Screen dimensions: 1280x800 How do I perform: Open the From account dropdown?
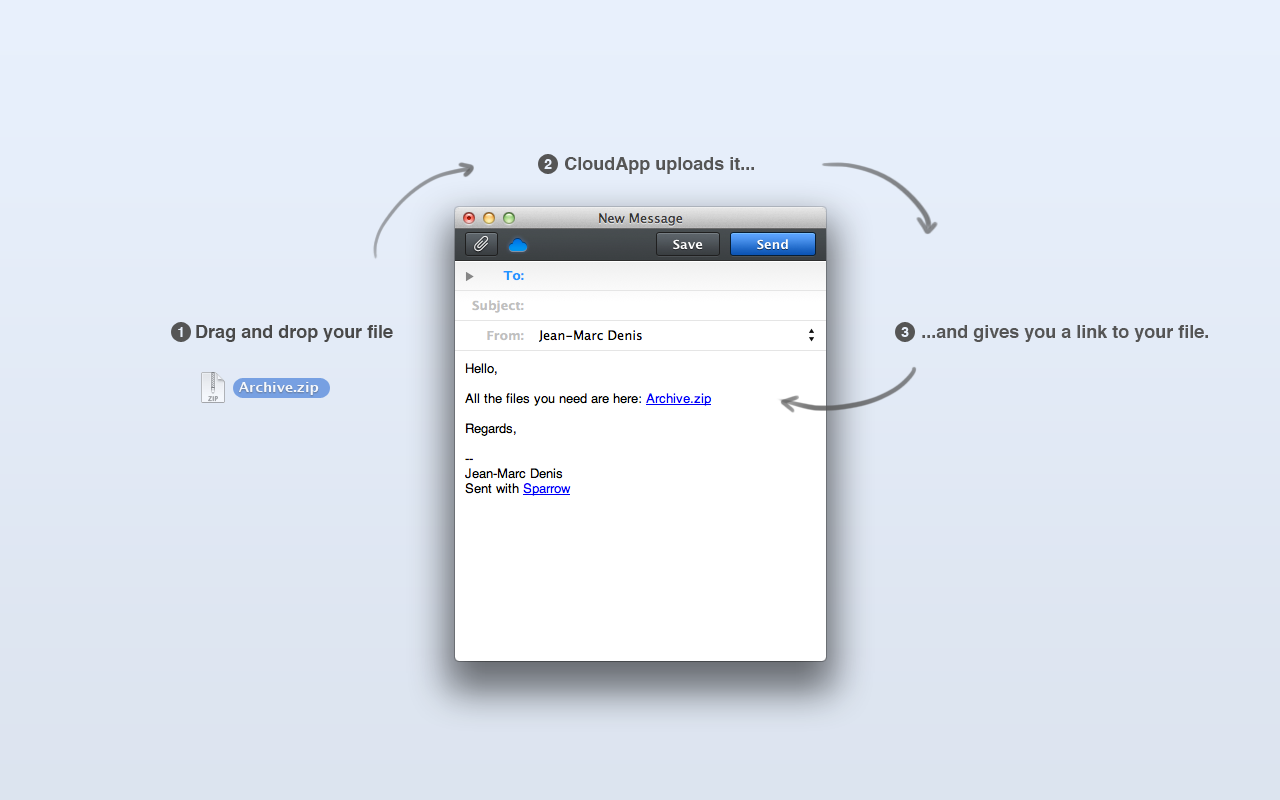click(x=677, y=336)
